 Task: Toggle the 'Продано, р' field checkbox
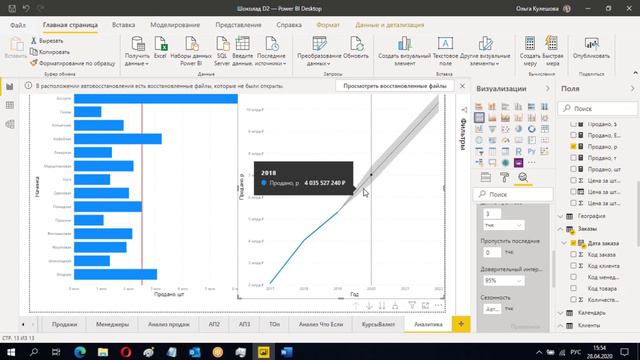click(573, 146)
